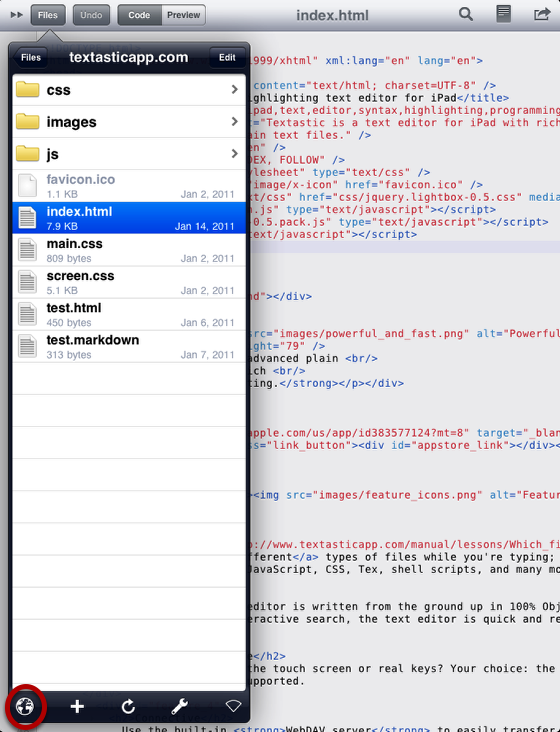This screenshot has width=560, height=732.
Task: Go back with the Files button in popover header
Action: 30,57
